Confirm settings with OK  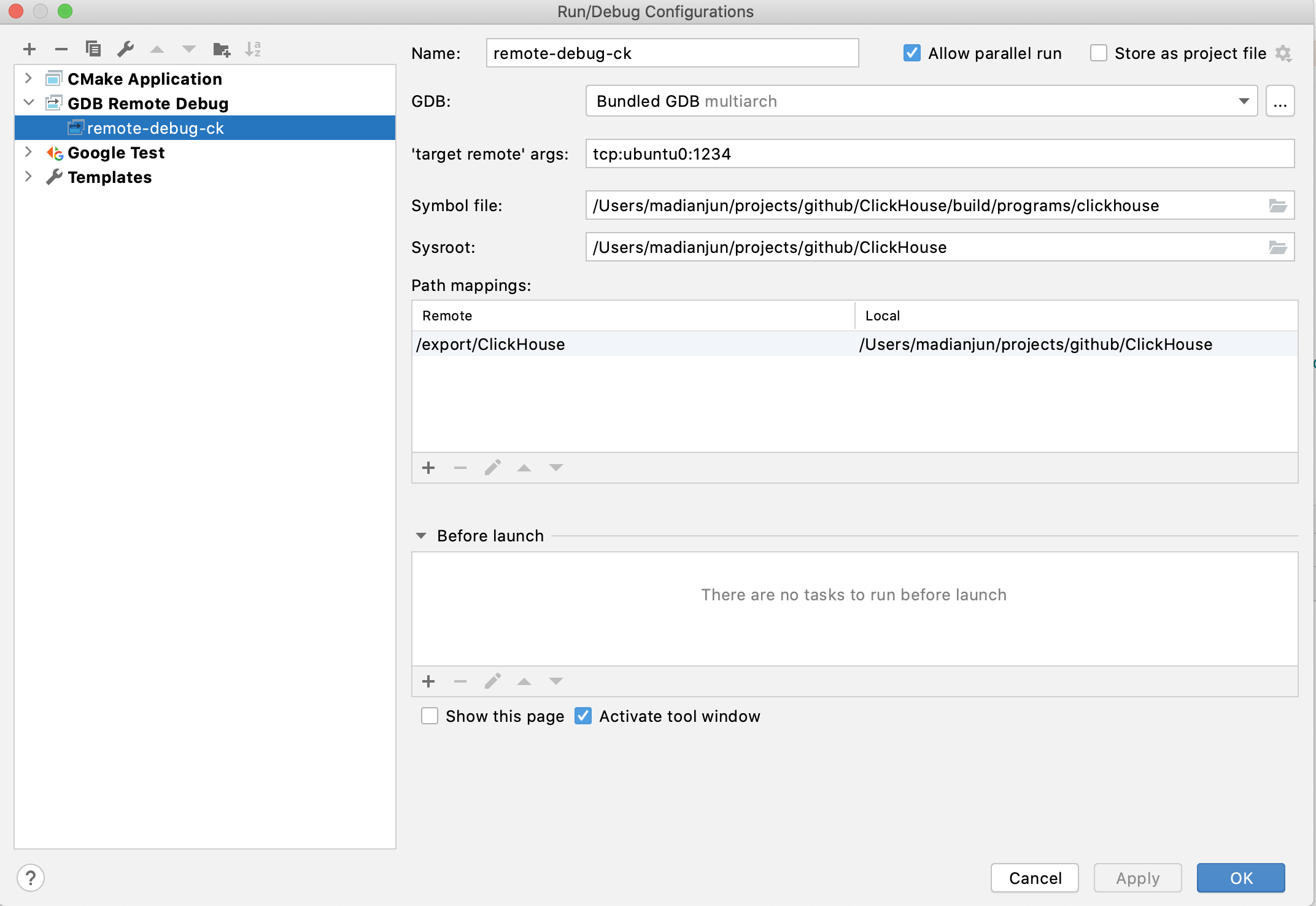coord(1241,878)
